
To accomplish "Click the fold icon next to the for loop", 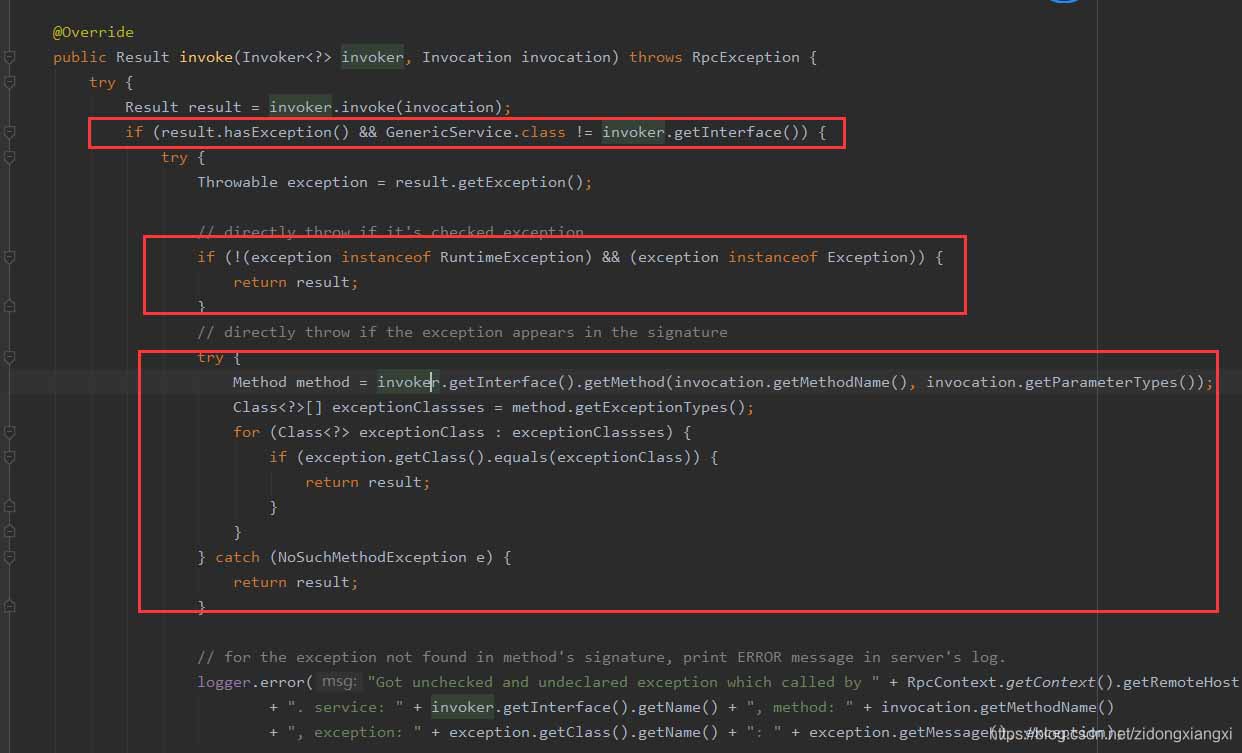I will click(10, 432).
